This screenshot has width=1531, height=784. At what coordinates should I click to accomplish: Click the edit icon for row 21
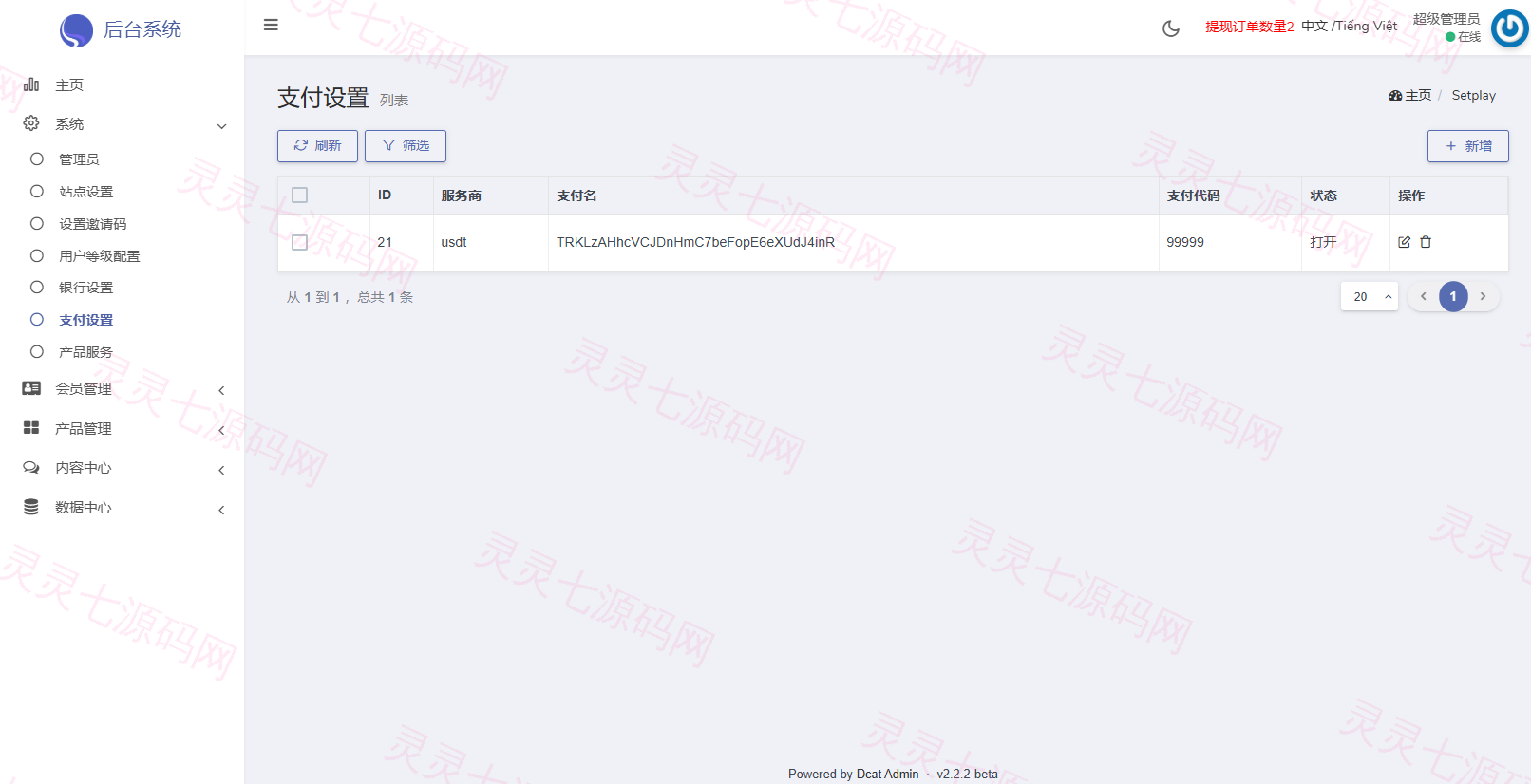pyautogui.click(x=1404, y=242)
